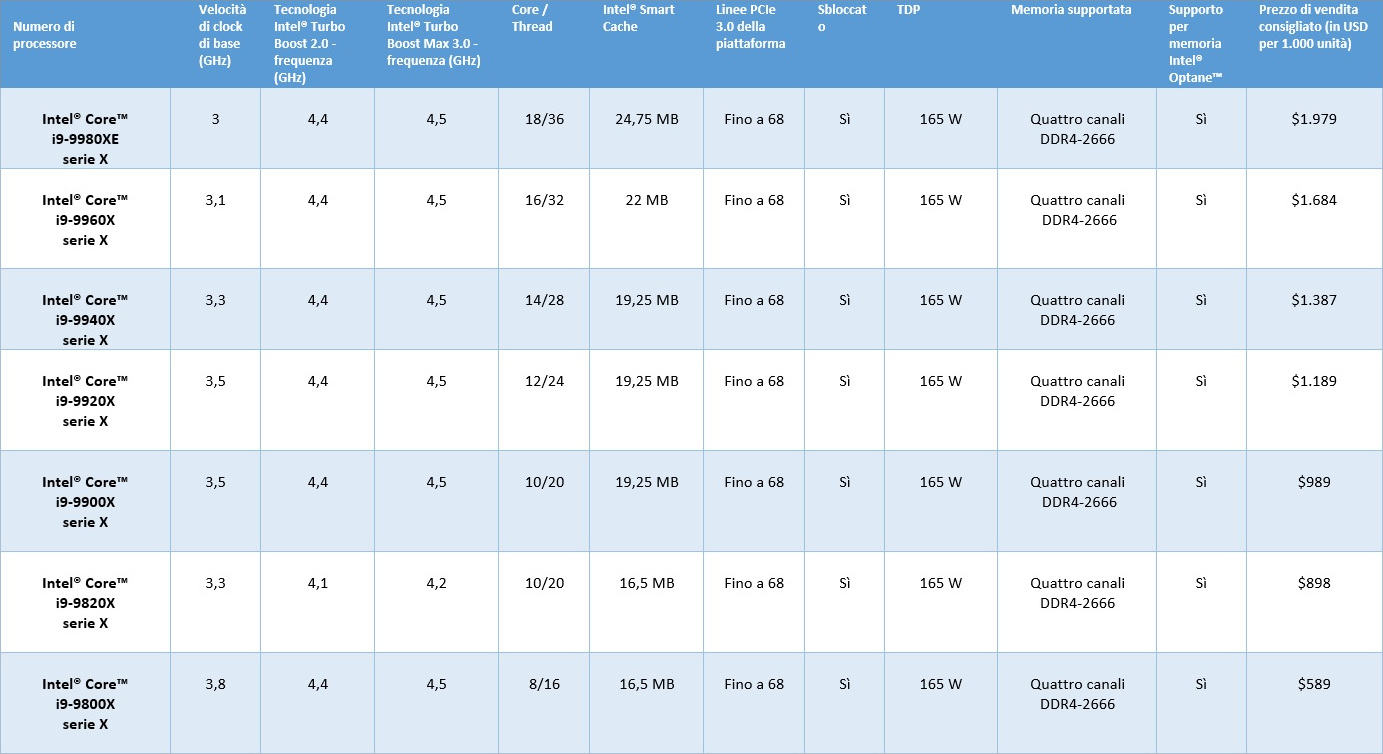
Task: Click the 14/28 core/thread value
Action: tap(544, 300)
